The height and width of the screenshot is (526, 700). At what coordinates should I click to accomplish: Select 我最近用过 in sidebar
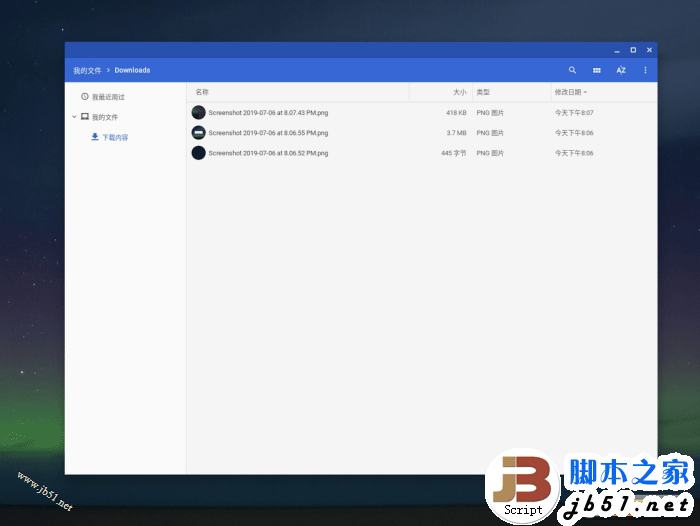(x=108, y=97)
